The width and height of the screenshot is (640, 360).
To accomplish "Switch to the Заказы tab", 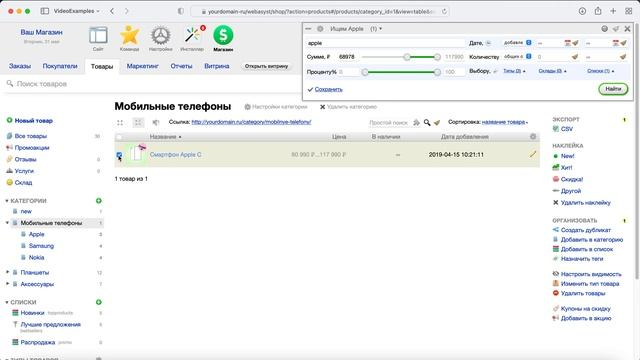I will pos(20,66).
